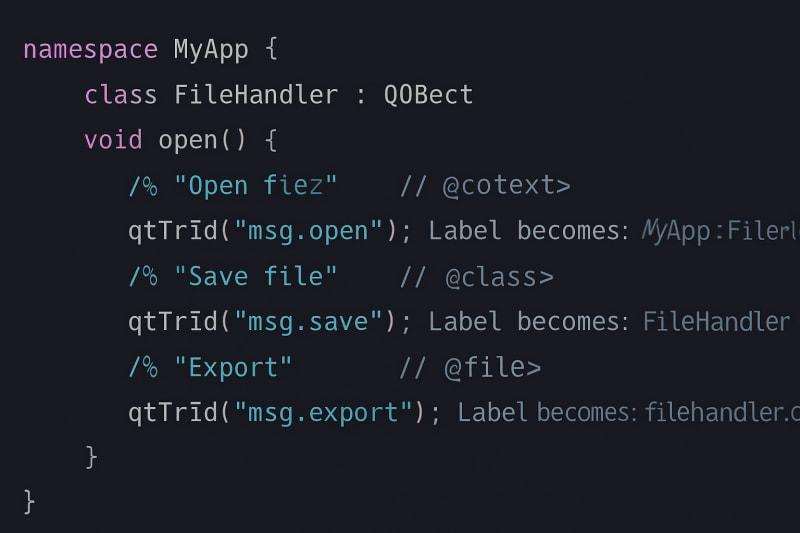Click the "msg.open" string literal

tap(309, 231)
